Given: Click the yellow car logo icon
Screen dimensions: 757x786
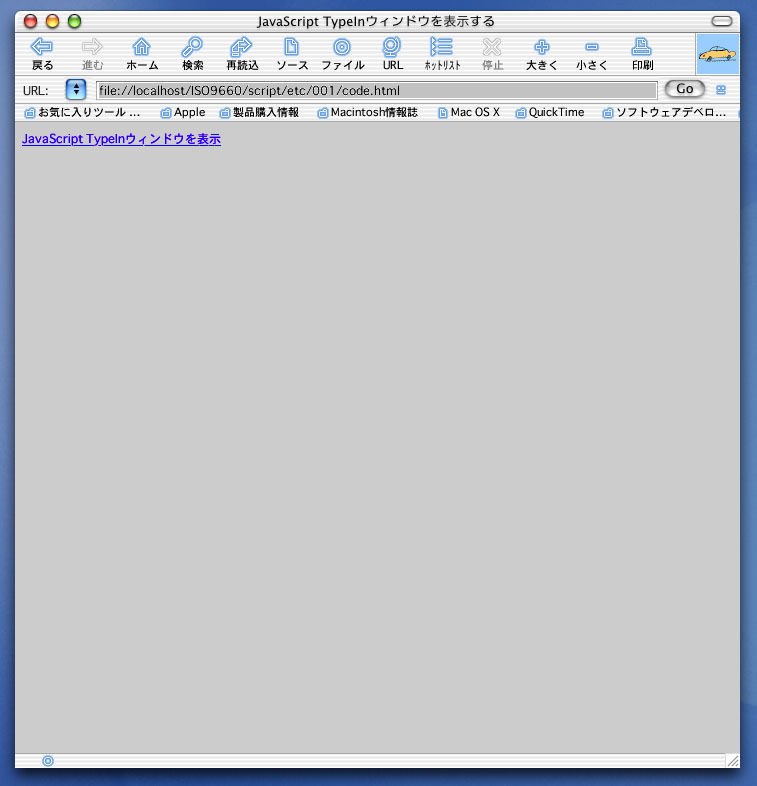Looking at the screenshot, I should [717, 54].
